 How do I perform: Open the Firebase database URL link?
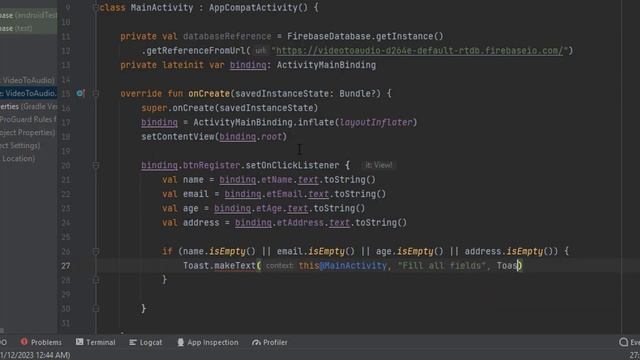[x=420, y=51]
